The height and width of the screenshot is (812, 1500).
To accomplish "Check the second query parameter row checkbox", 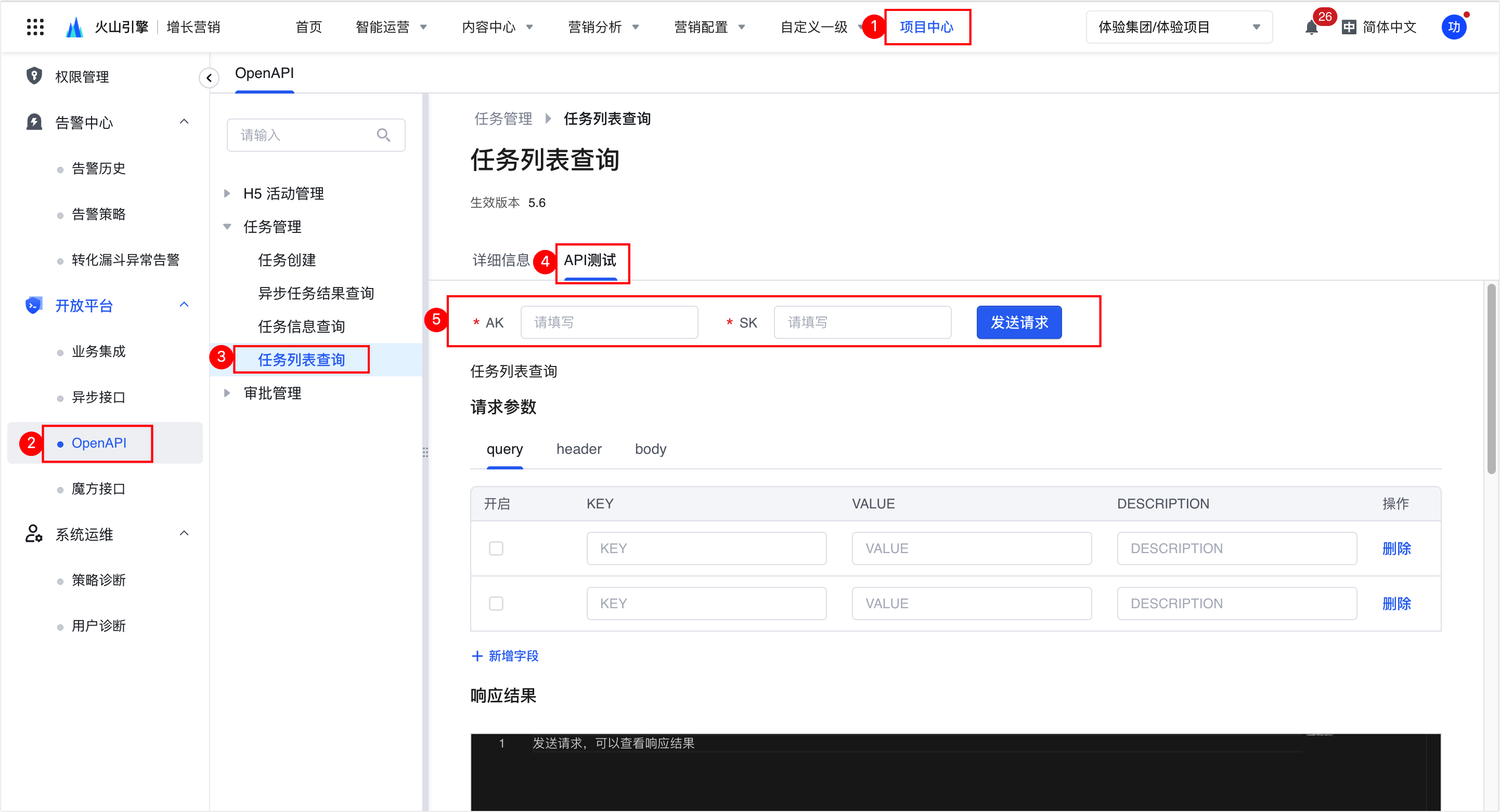I will click(x=496, y=604).
